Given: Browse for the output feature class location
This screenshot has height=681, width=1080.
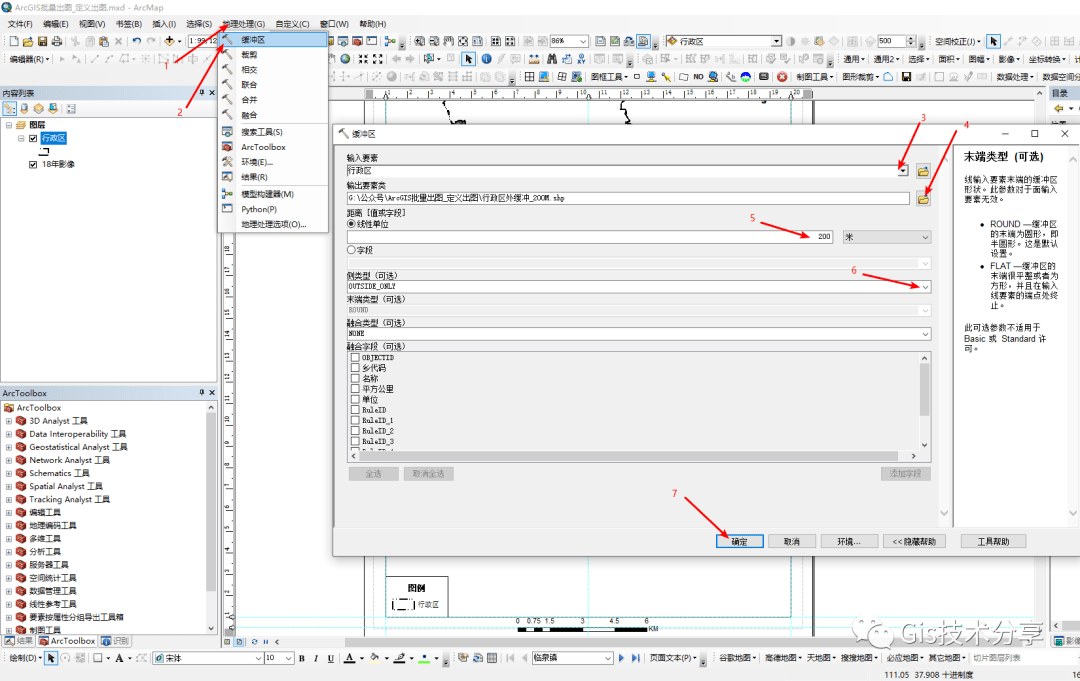Looking at the screenshot, I should tap(923, 198).
